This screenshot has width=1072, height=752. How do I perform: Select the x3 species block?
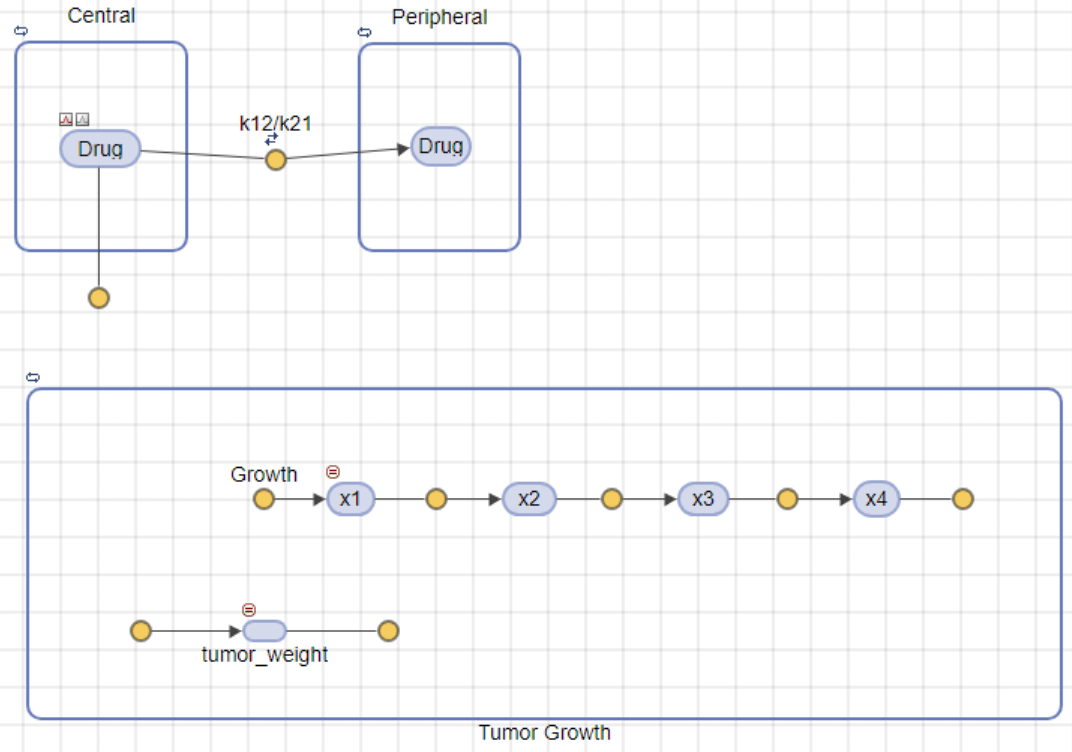(x=703, y=499)
